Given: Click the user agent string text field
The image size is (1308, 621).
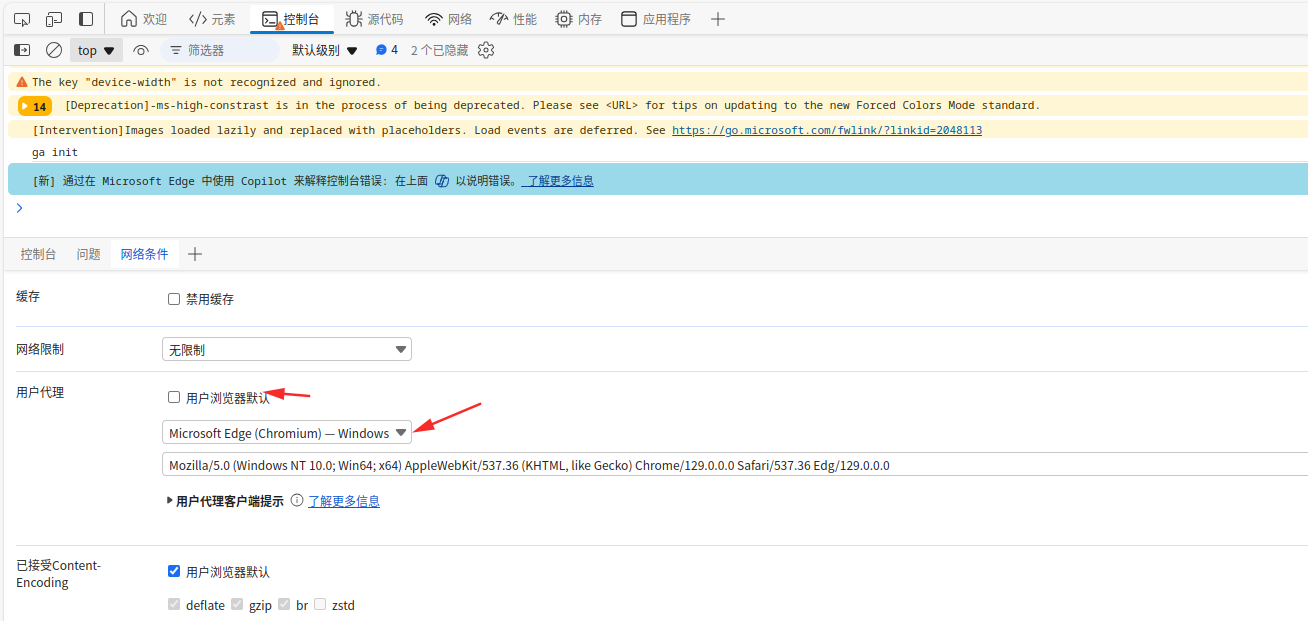Looking at the screenshot, I should pos(735,465).
